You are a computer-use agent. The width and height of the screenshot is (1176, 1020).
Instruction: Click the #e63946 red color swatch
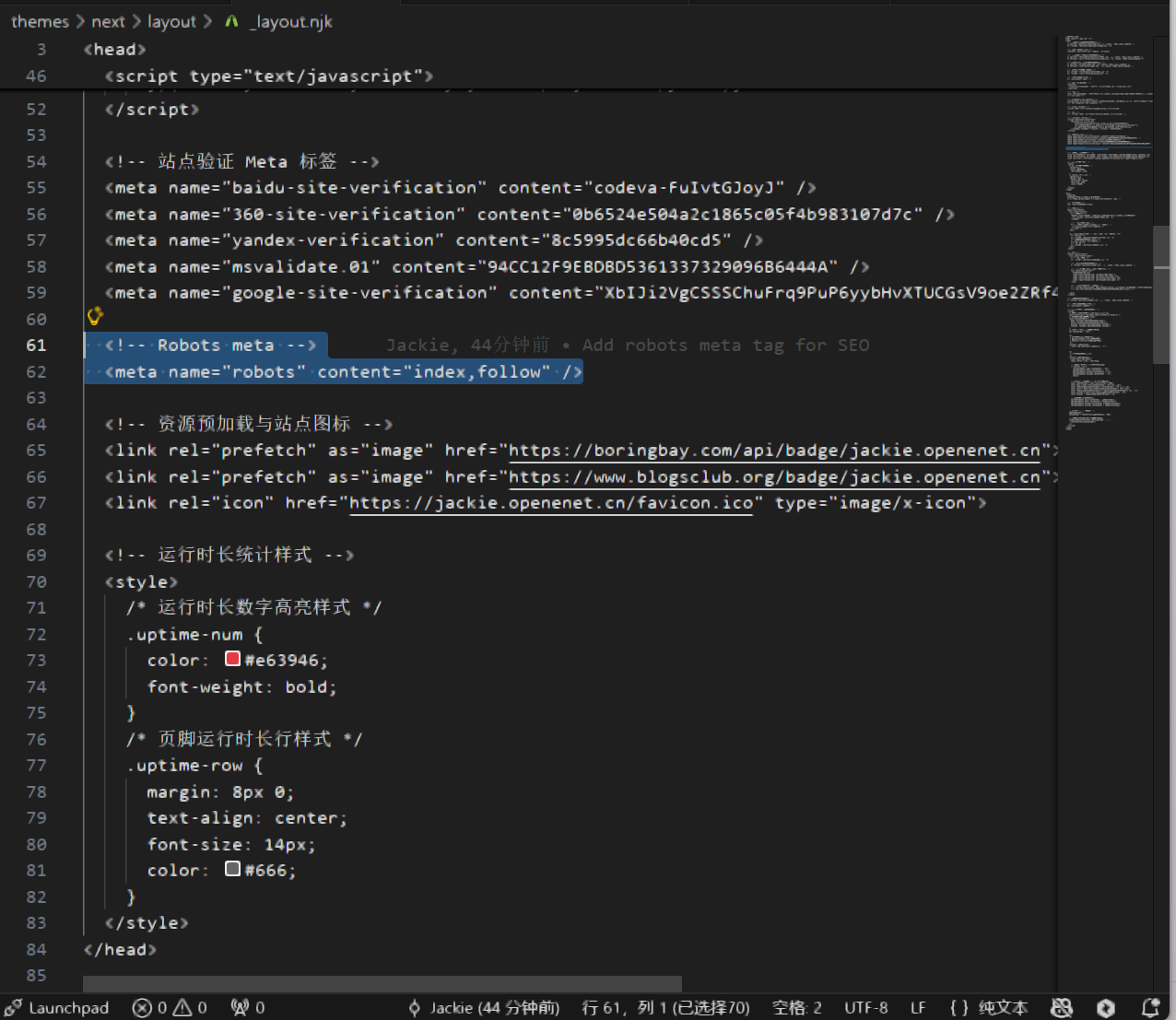tap(232, 659)
